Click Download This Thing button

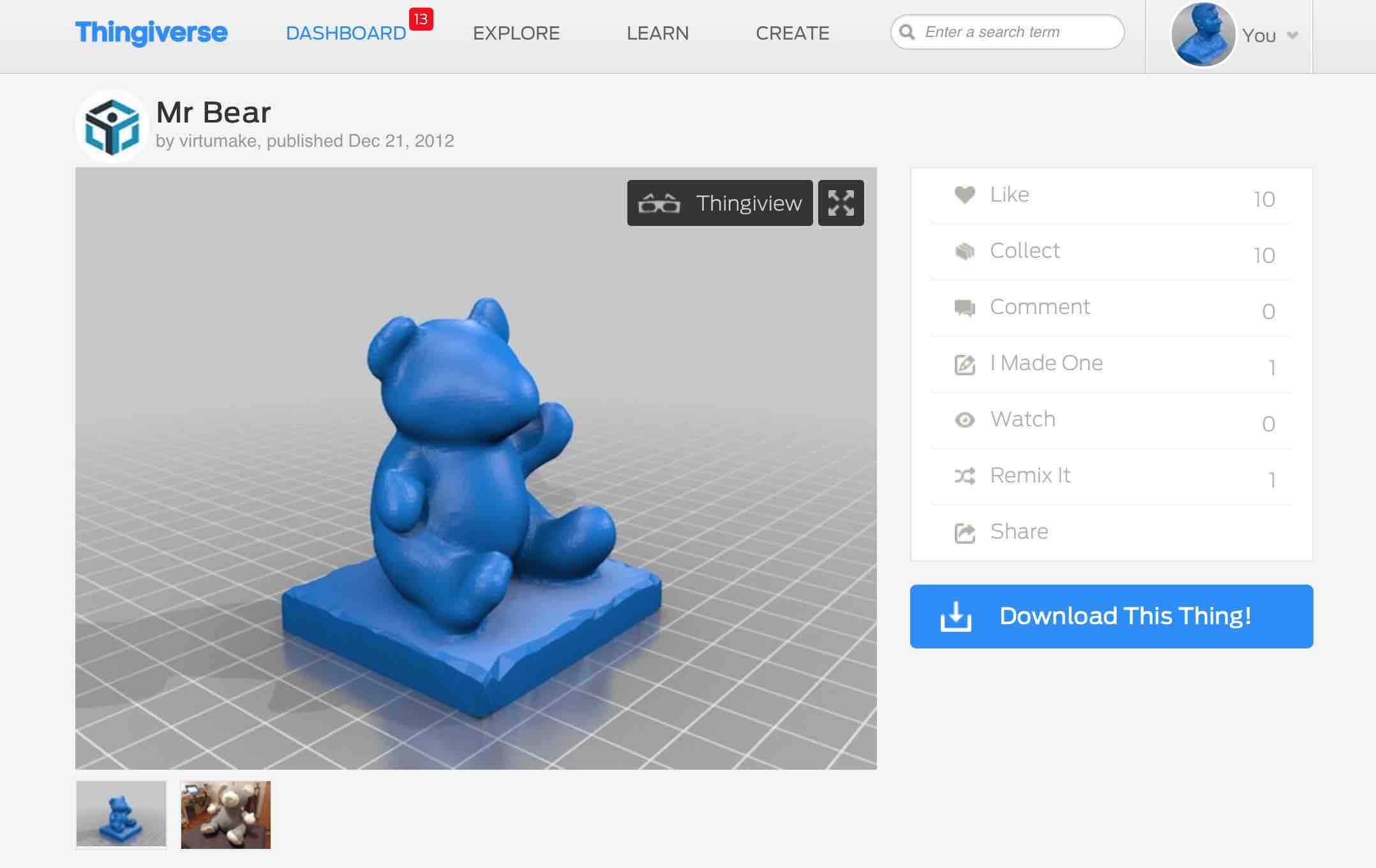(1111, 616)
